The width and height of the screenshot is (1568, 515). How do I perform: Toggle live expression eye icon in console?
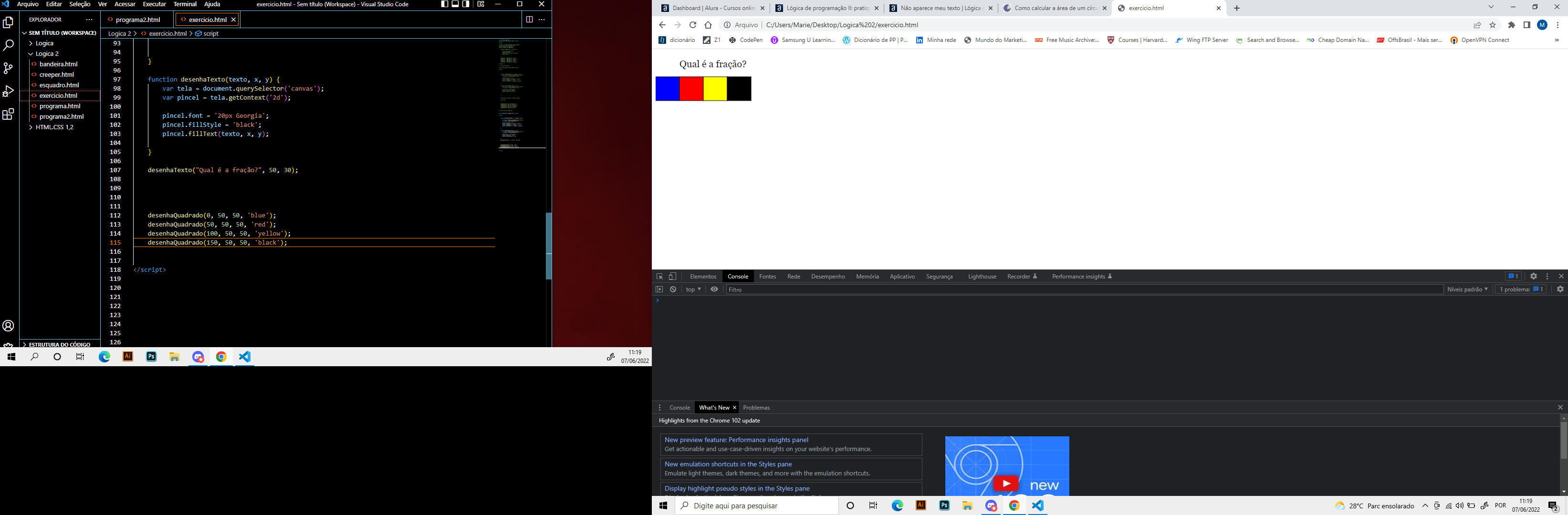point(715,289)
